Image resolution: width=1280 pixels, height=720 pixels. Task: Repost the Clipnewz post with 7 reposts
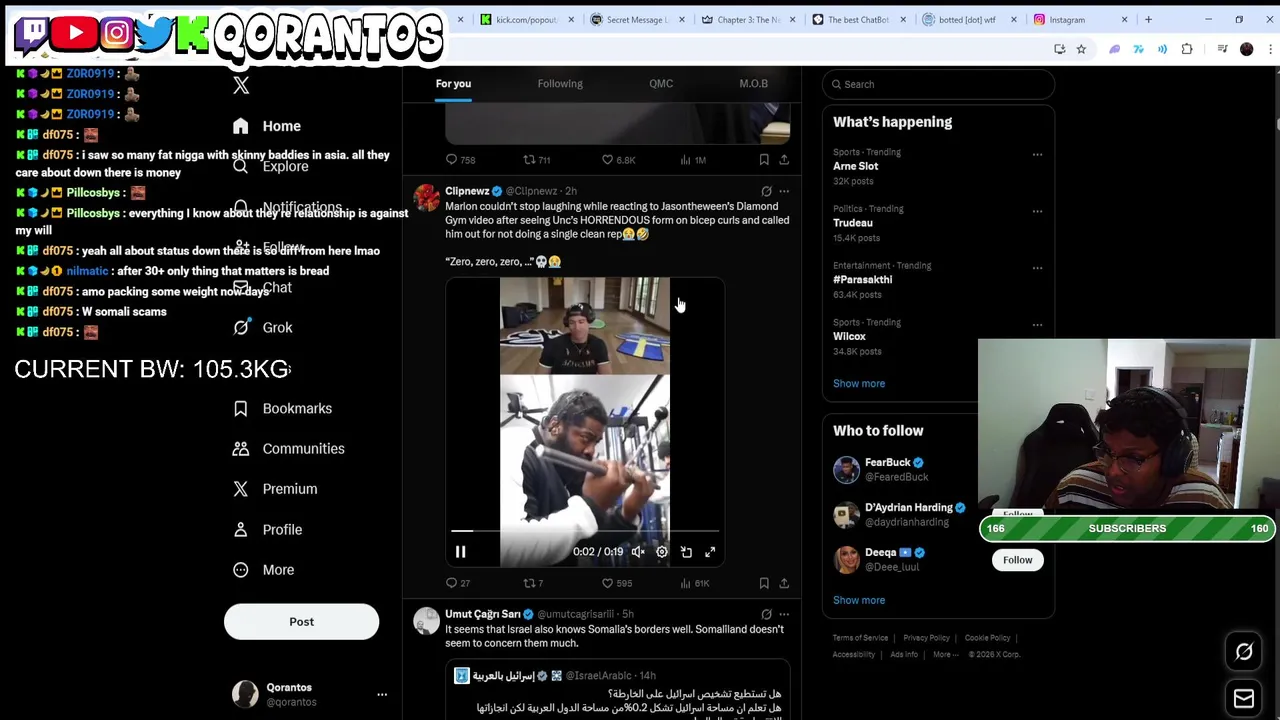pyautogui.click(x=533, y=583)
